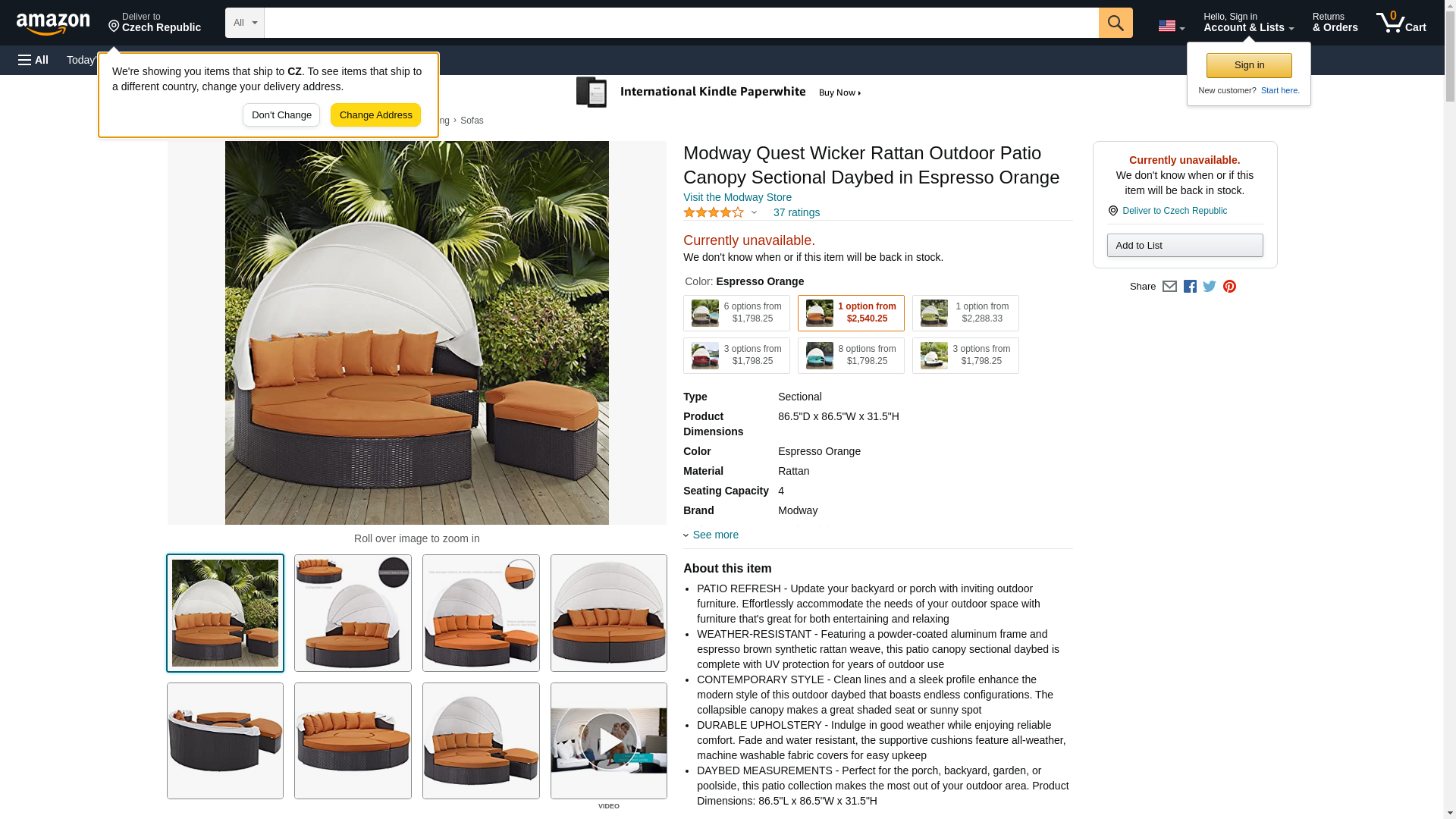The image size is (1456, 819).
Task: Click the Change Address button
Action: [x=375, y=115]
